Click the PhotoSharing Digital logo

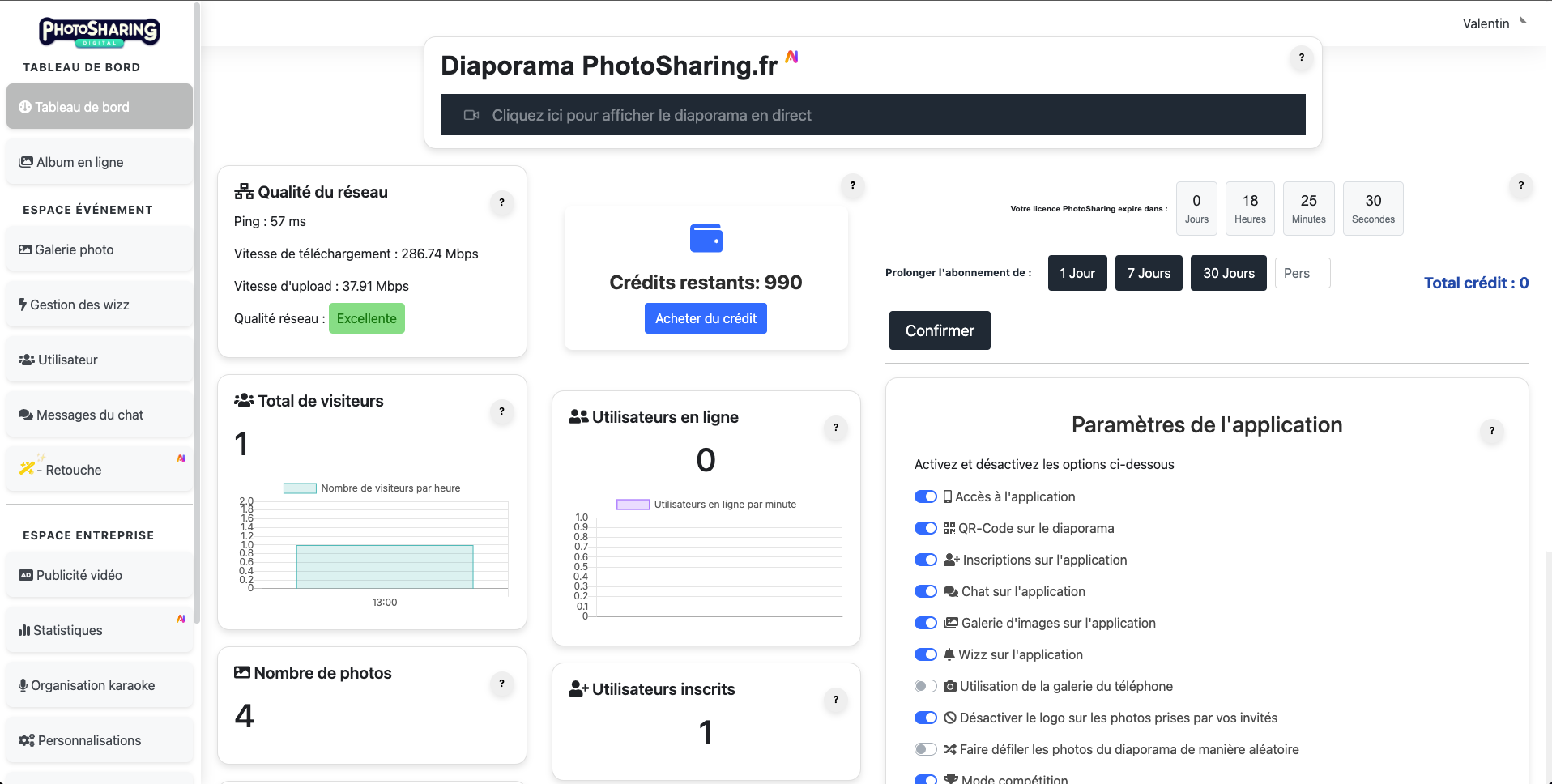click(100, 32)
